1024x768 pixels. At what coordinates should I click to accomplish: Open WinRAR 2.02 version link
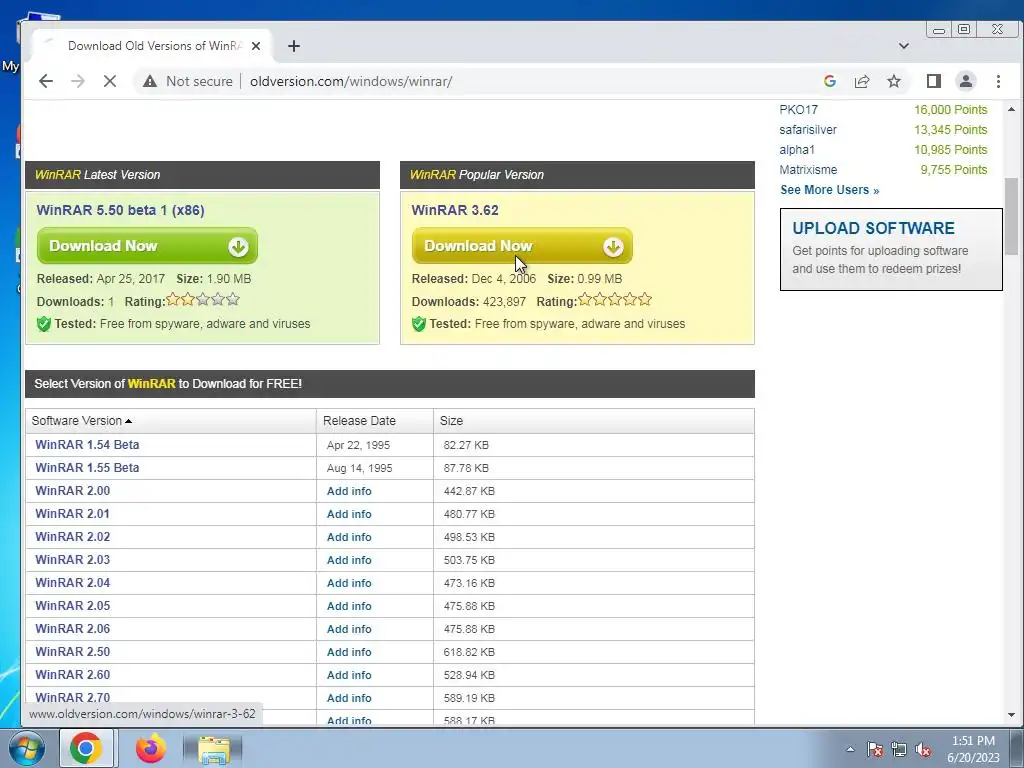click(72, 537)
